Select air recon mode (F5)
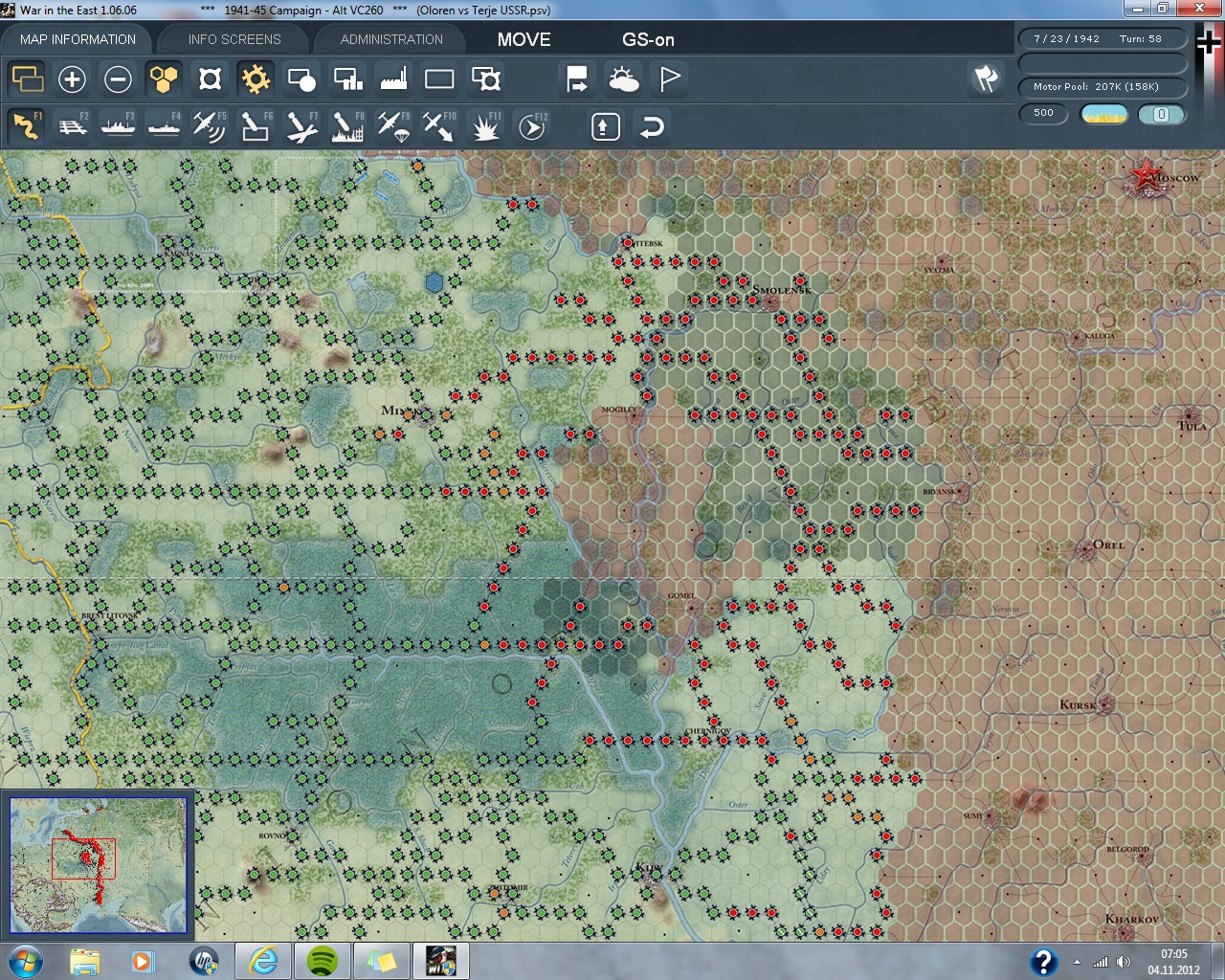The image size is (1225, 980). (210, 125)
